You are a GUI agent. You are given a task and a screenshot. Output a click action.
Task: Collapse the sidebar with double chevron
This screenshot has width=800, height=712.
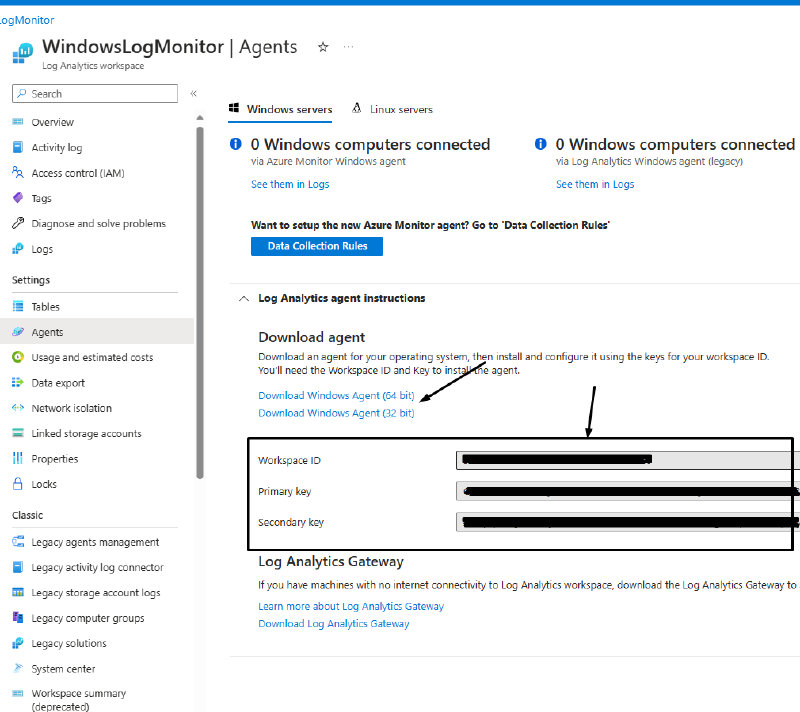tap(193, 93)
